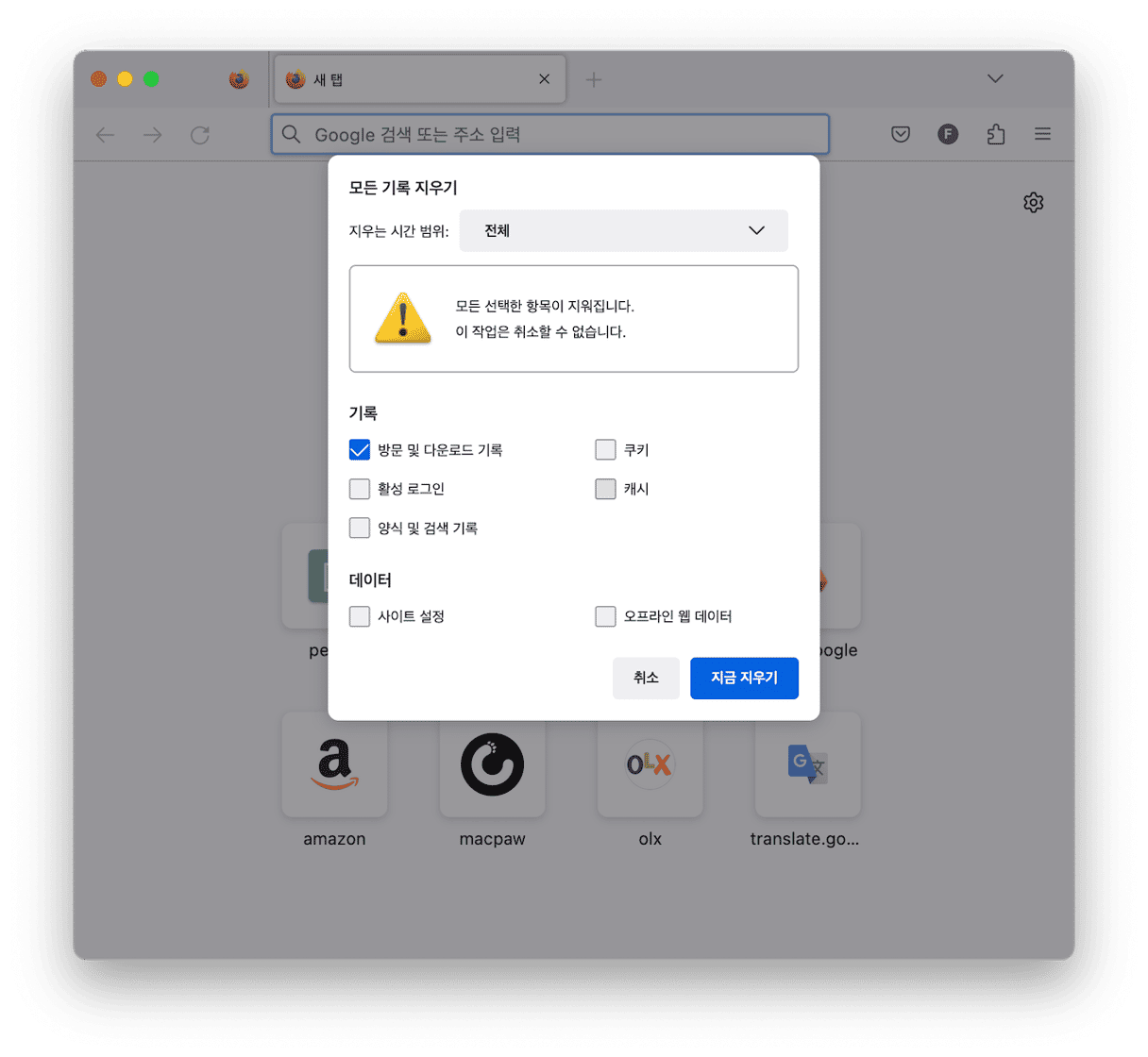Click the pinned Firefox tab icon
Image resolution: width=1148 pixels, height=1057 pixels.
239,79
